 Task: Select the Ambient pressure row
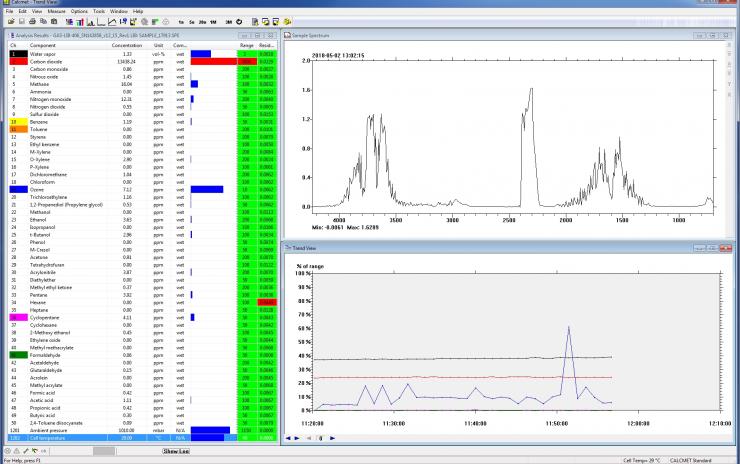[143, 430]
